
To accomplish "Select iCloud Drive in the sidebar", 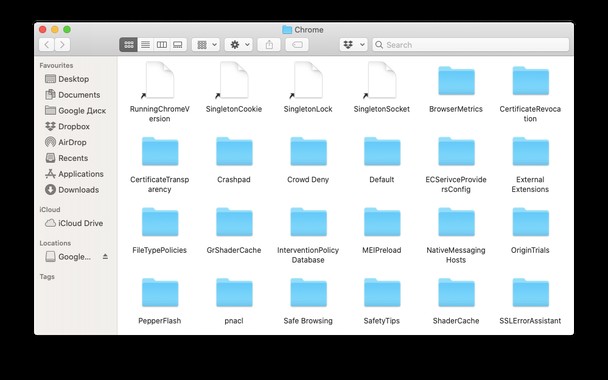I will point(74,223).
